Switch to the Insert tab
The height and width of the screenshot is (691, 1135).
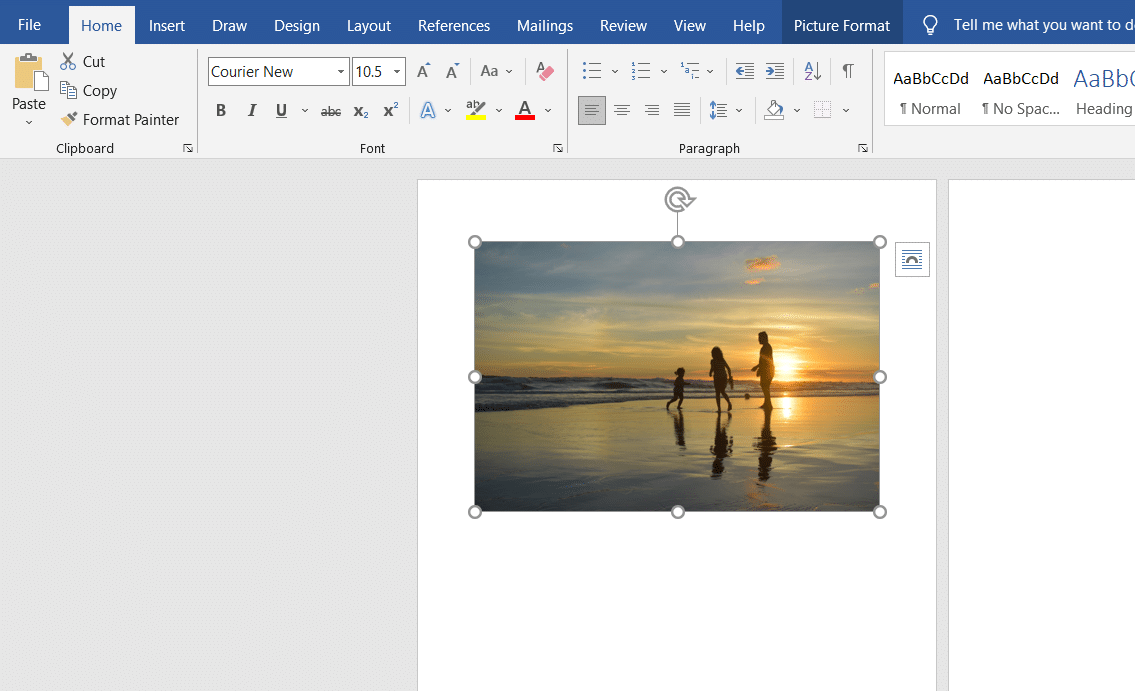[x=166, y=25]
